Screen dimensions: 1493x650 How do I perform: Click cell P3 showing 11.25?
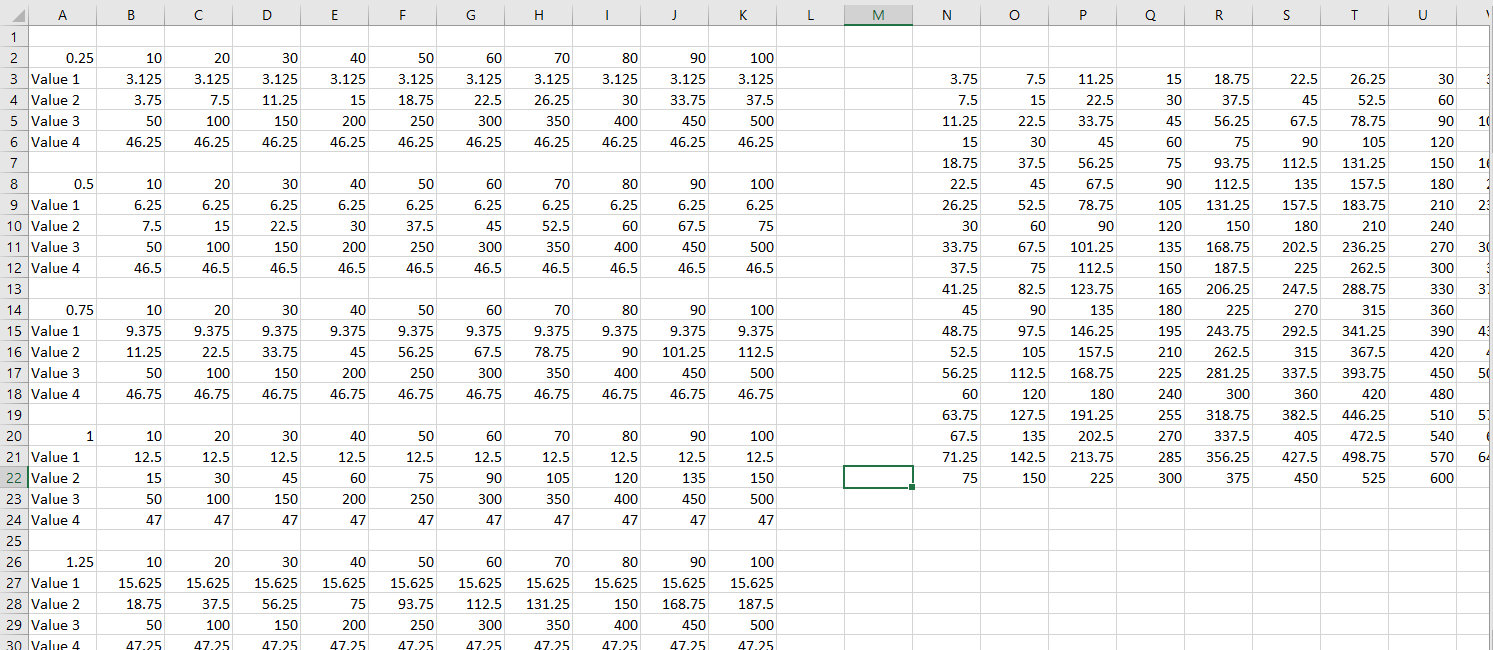(1082, 79)
